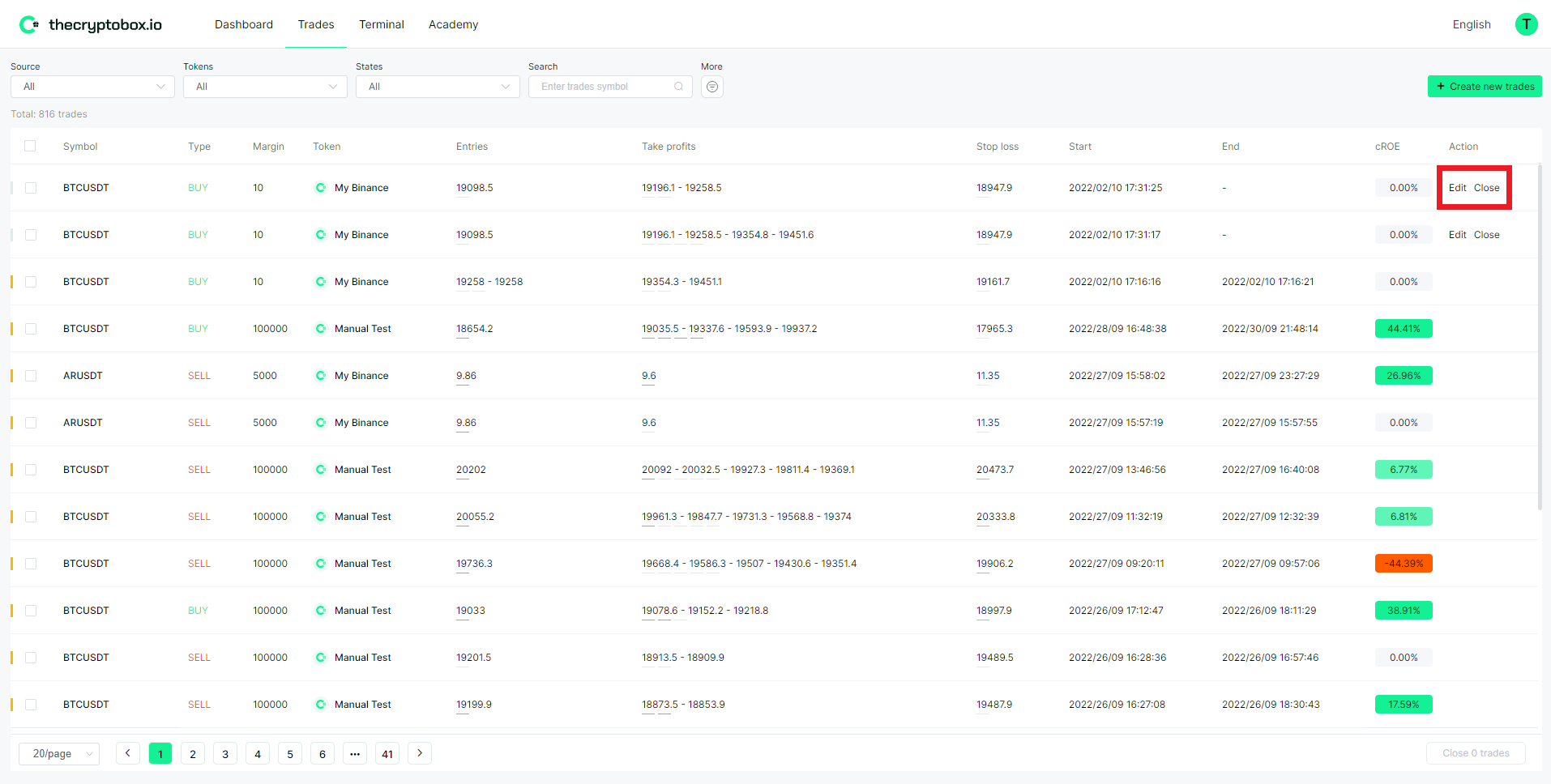1551x784 pixels.
Task: Focus the Enter trades symbol search field
Action: (x=604, y=87)
